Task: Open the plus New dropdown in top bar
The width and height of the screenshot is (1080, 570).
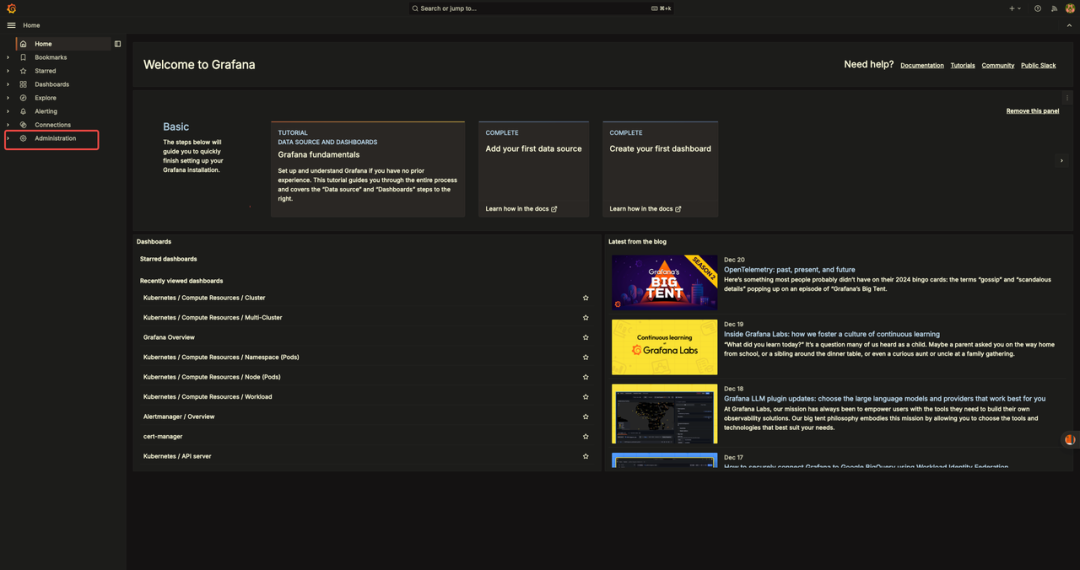Action: (1014, 8)
